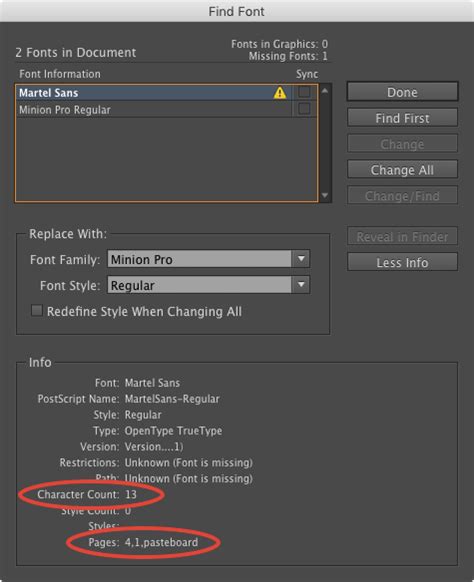Click the Pages value 4,1,pasteboard
This screenshot has width=474, height=582.
(x=161, y=542)
